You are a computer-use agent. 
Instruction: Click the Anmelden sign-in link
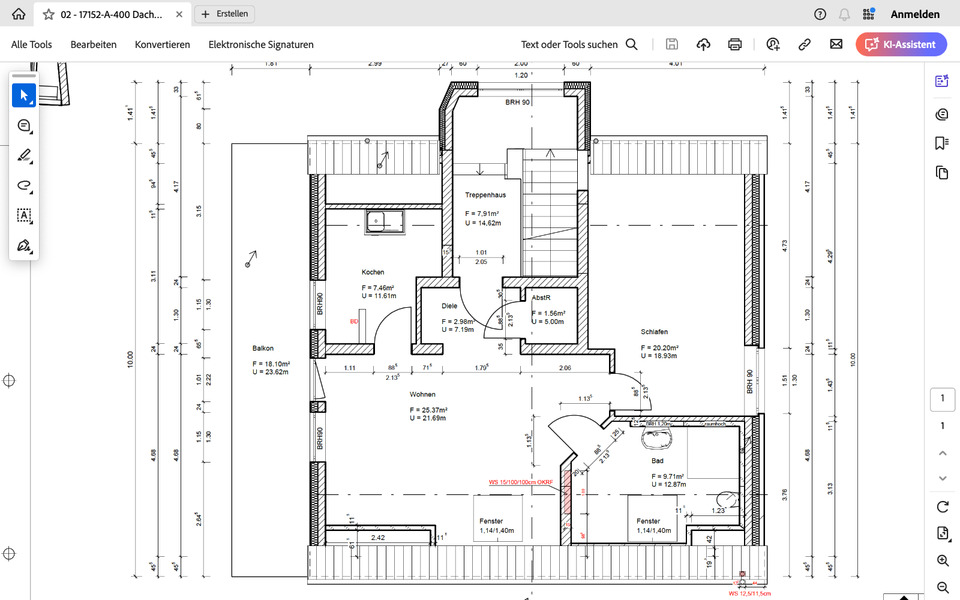[x=914, y=14]
